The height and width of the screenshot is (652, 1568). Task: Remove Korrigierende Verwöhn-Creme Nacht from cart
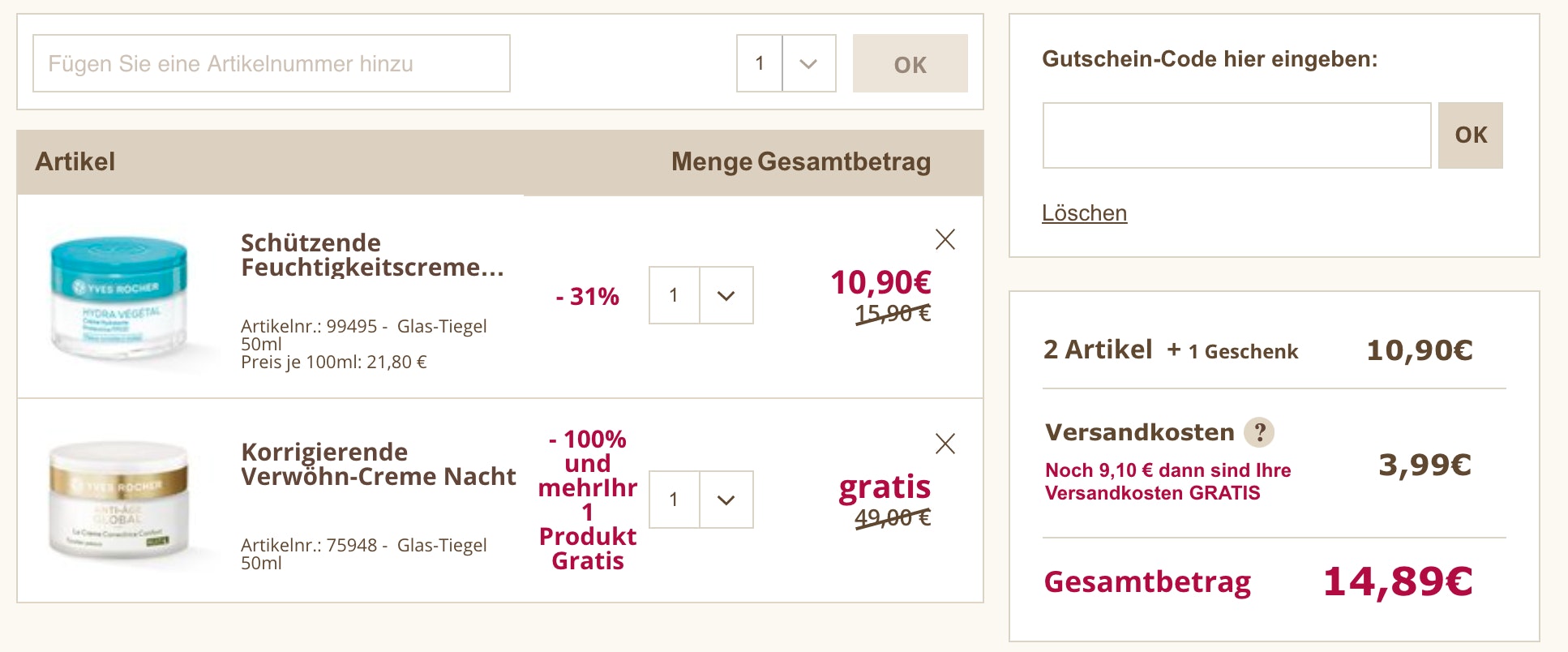pos(945,444)
